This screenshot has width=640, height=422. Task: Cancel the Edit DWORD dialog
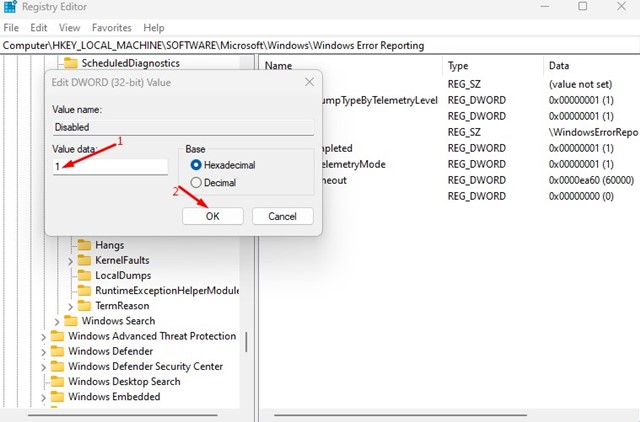[x=282, y=216]
